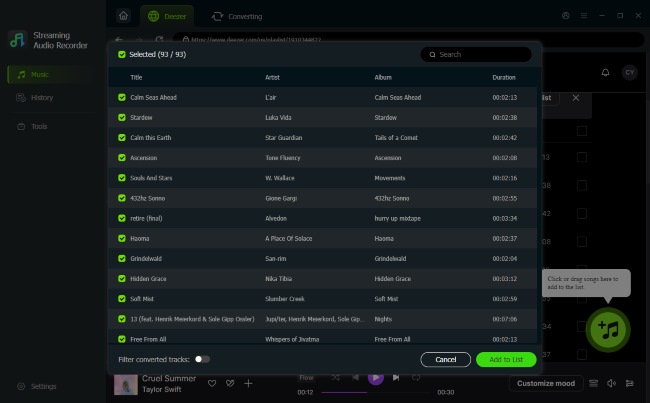The image size is (650, 403).
Task: Uncheck the Free From All track
Action: (122, 339)
